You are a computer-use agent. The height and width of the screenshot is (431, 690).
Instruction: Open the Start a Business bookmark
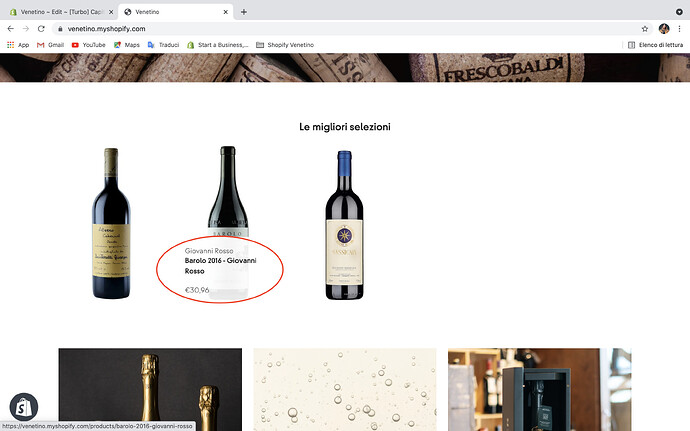pos(218,45)
